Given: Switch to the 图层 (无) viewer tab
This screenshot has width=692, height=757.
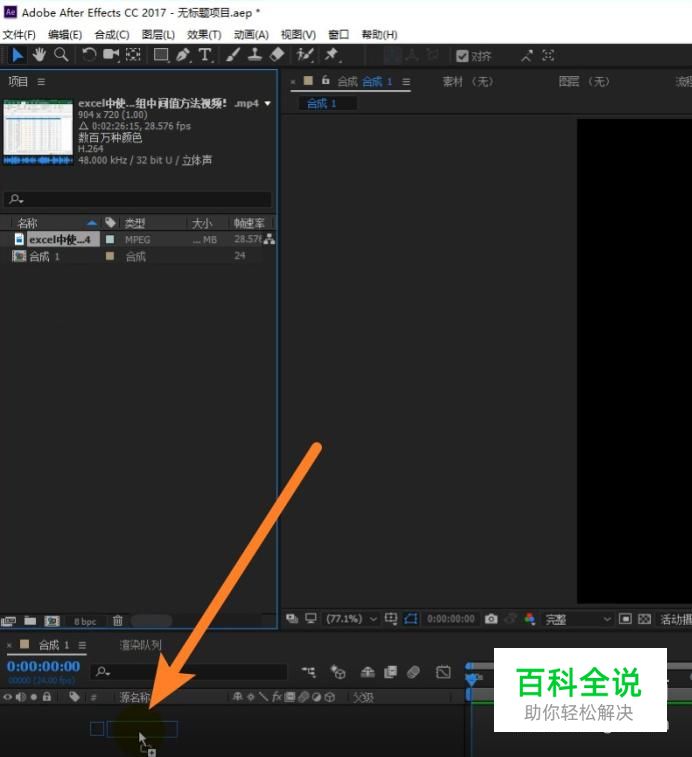Looking at the screenshot, I should click(584, 82).
